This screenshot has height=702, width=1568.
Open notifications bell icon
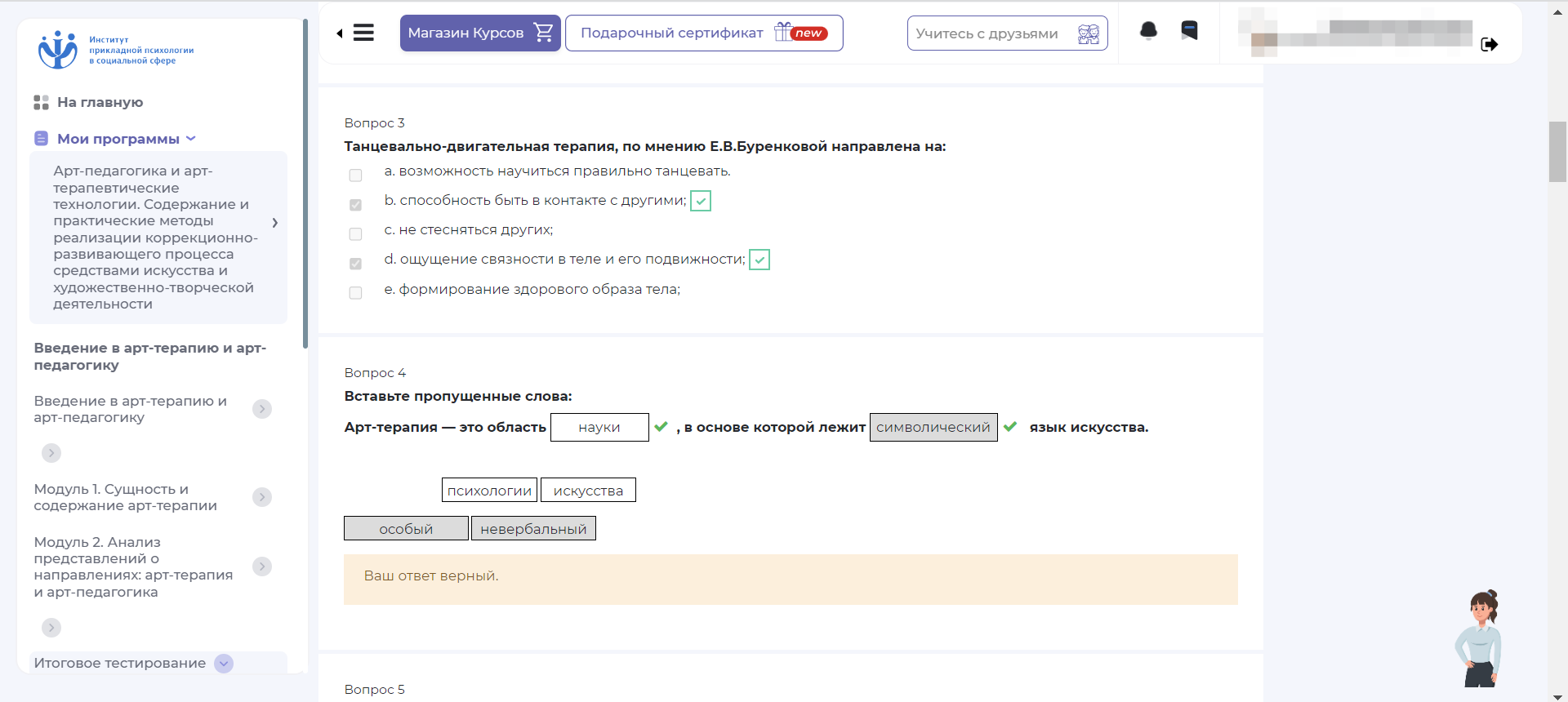[x=1148, y=31]
